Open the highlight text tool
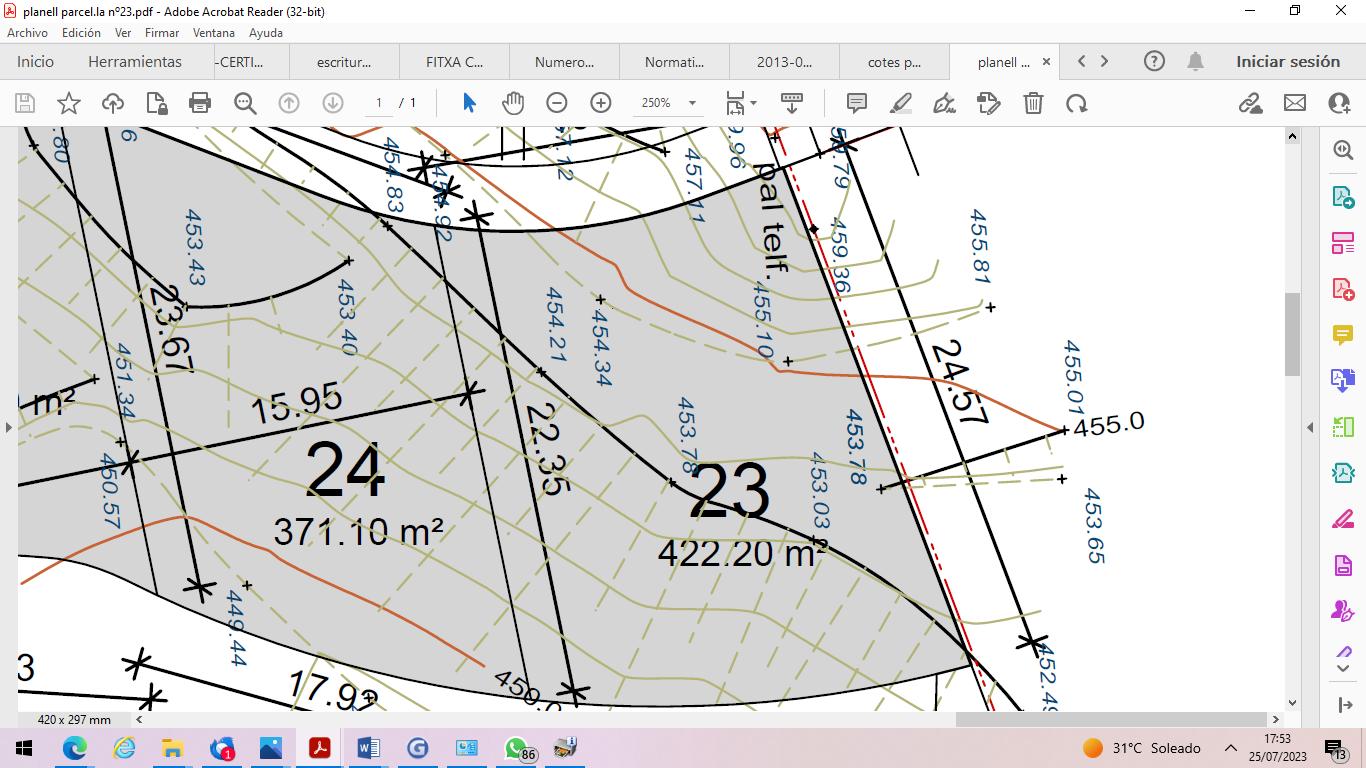The width and height of the screenshot is (1366, 768). (x=901, y=103)
